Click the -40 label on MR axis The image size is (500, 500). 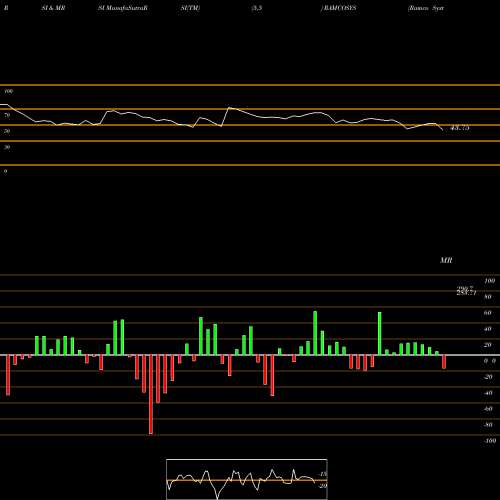[488, 393]
